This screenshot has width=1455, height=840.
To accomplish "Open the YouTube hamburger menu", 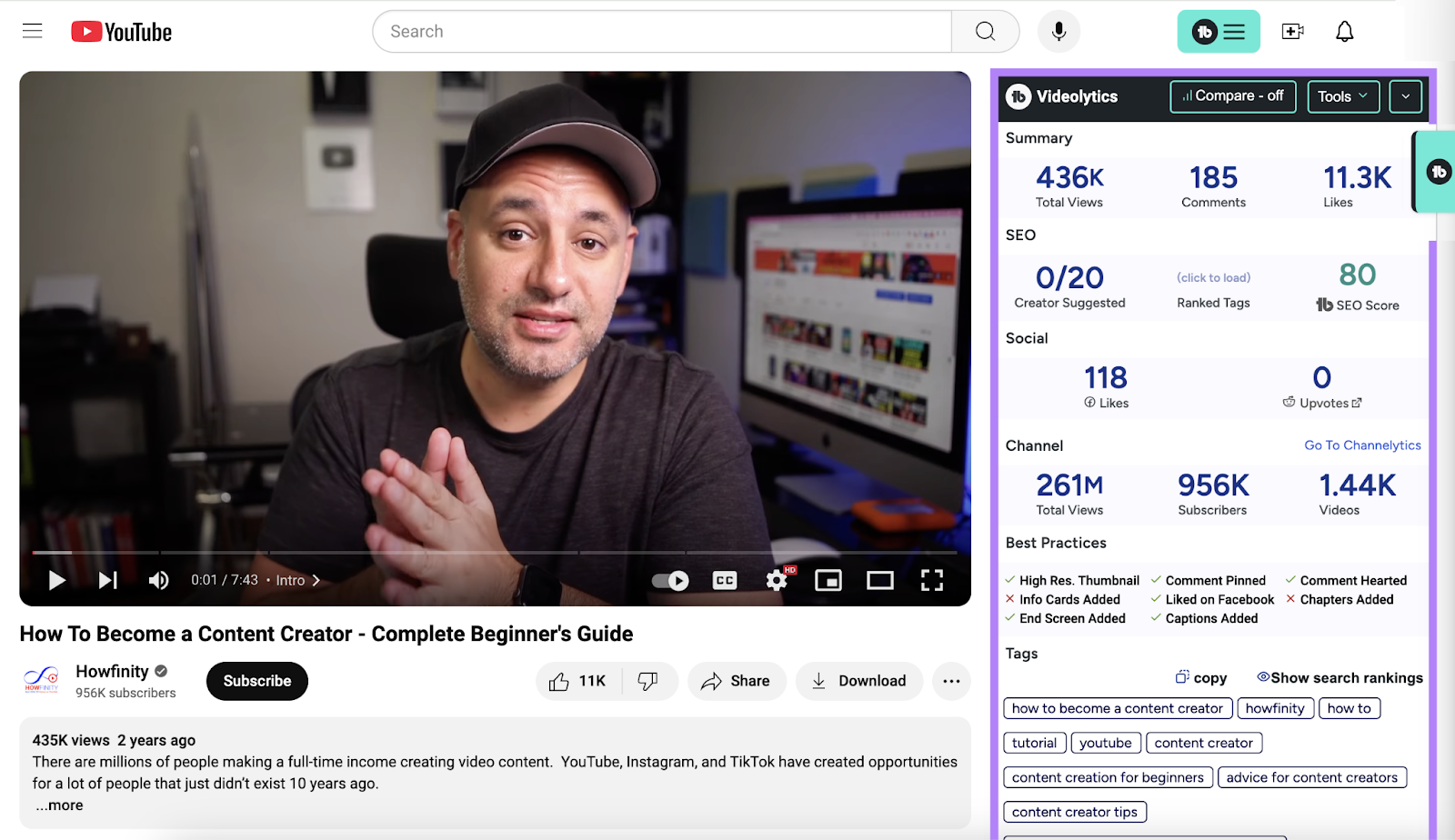I will pos(32,30).
